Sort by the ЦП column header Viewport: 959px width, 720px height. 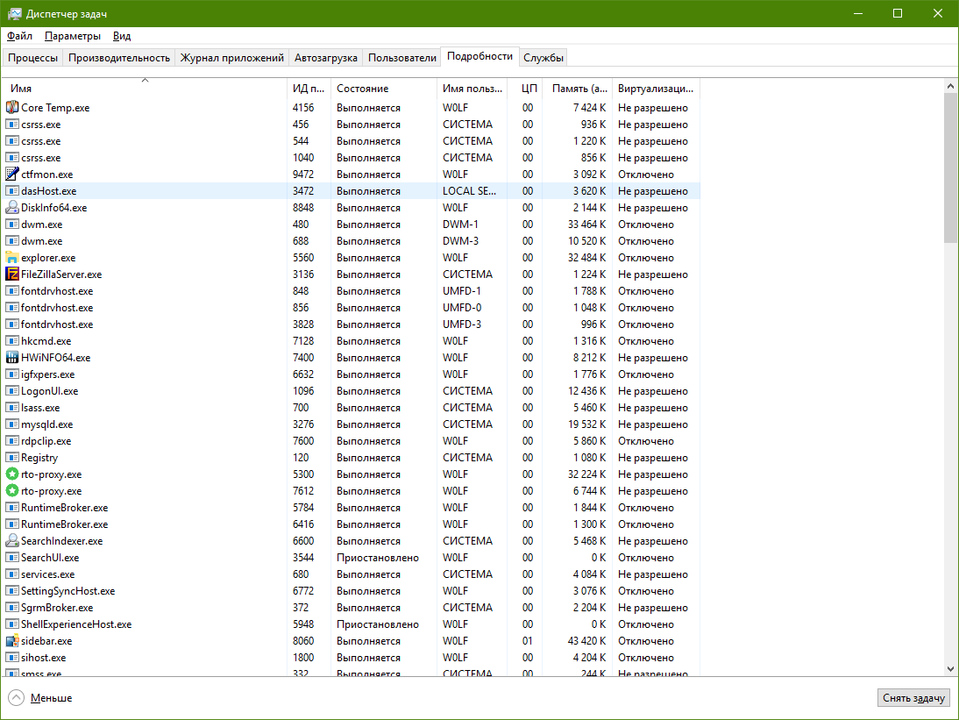click(526, 88)
